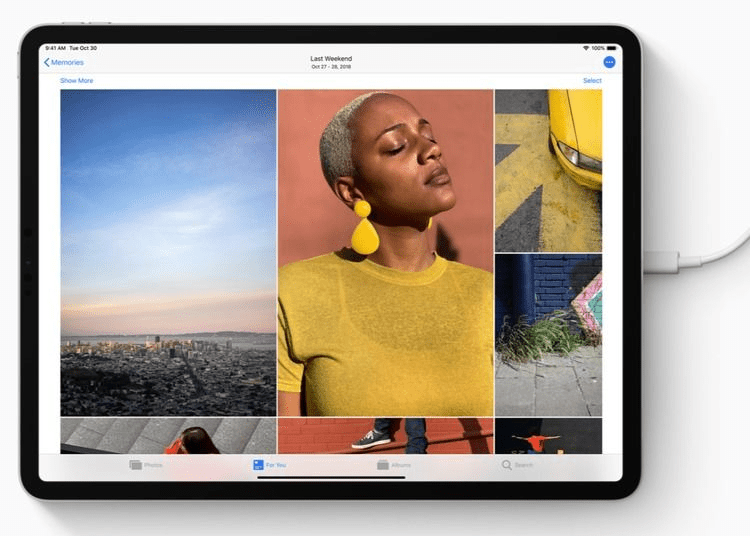Open the person on stairs photo

168,436
